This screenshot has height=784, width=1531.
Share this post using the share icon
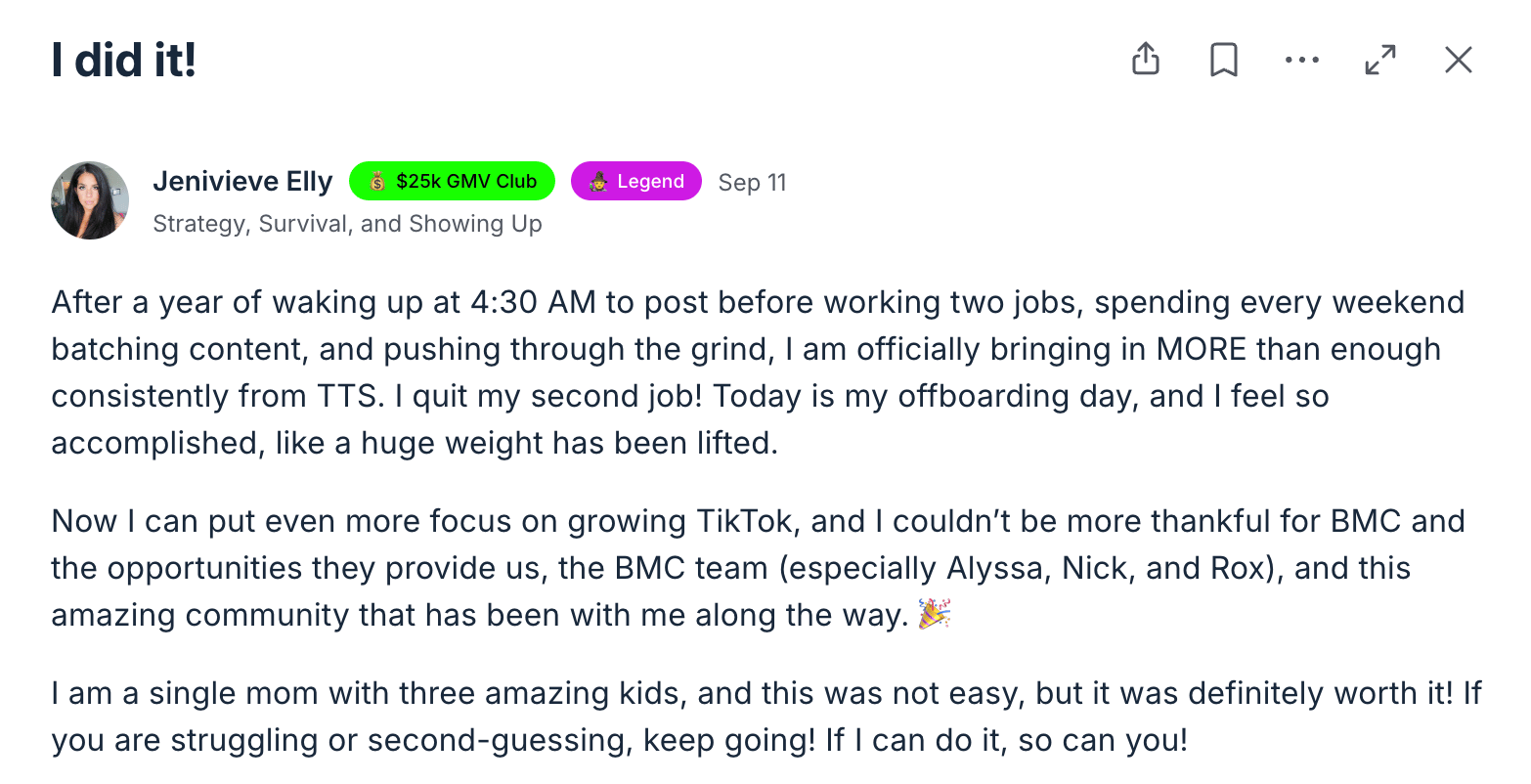pos(1145,60)
